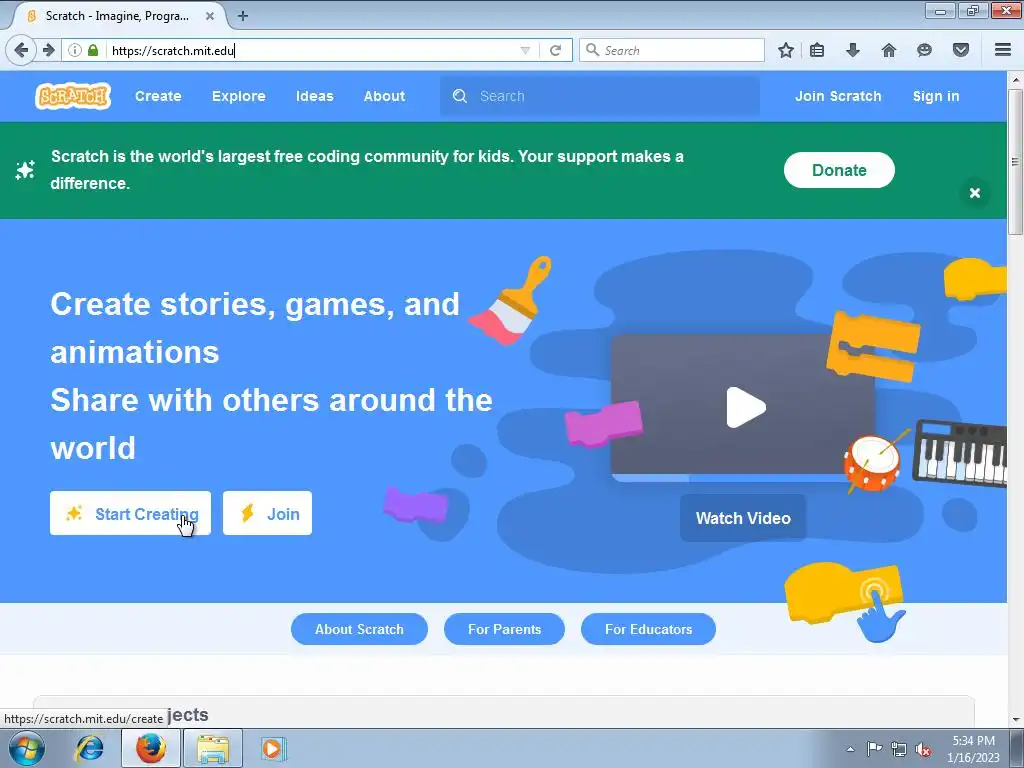Click the vertical scrollbar thumb
This screenshot has height=768, width=1024.
pyautogui.click(x=1015, y=161)
